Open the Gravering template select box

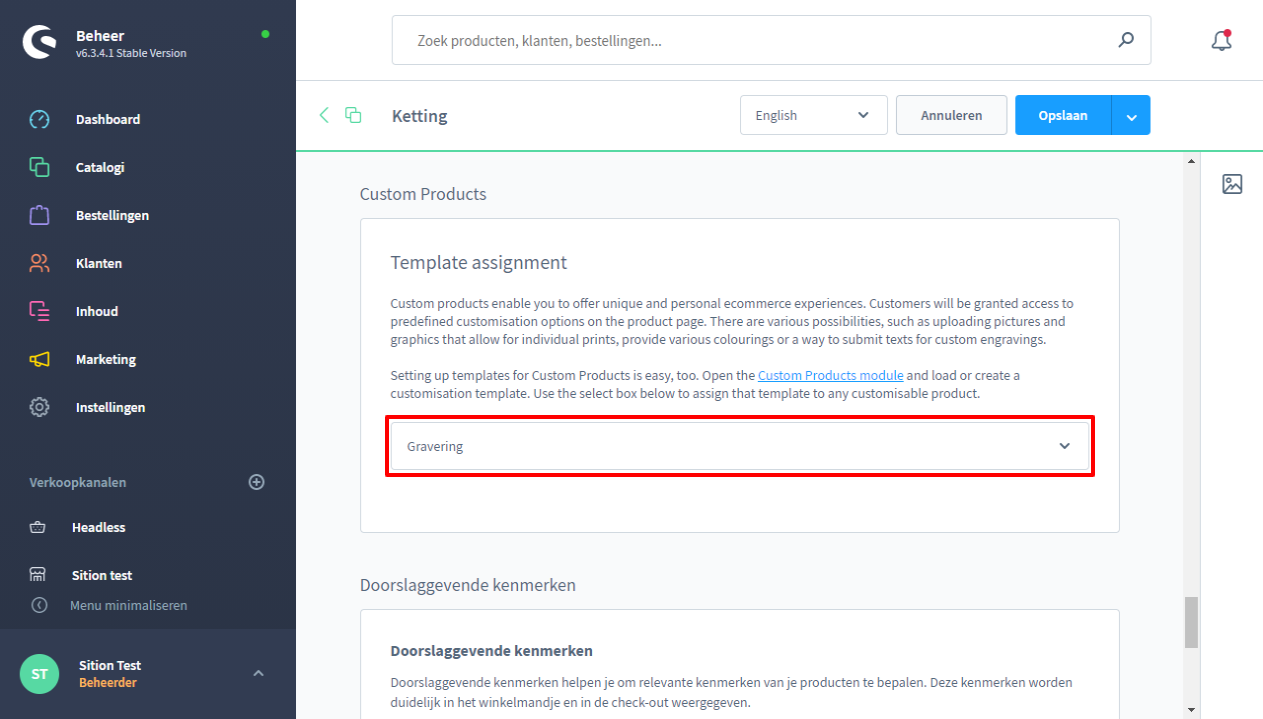click(739, 446)
